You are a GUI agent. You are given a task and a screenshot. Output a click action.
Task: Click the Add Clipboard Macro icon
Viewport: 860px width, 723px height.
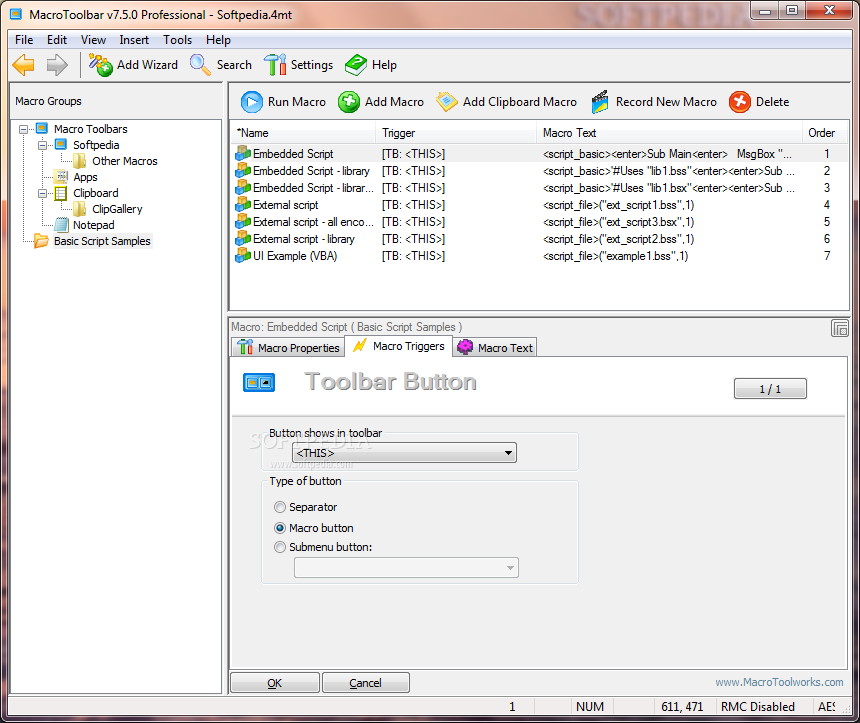[446, 102]
